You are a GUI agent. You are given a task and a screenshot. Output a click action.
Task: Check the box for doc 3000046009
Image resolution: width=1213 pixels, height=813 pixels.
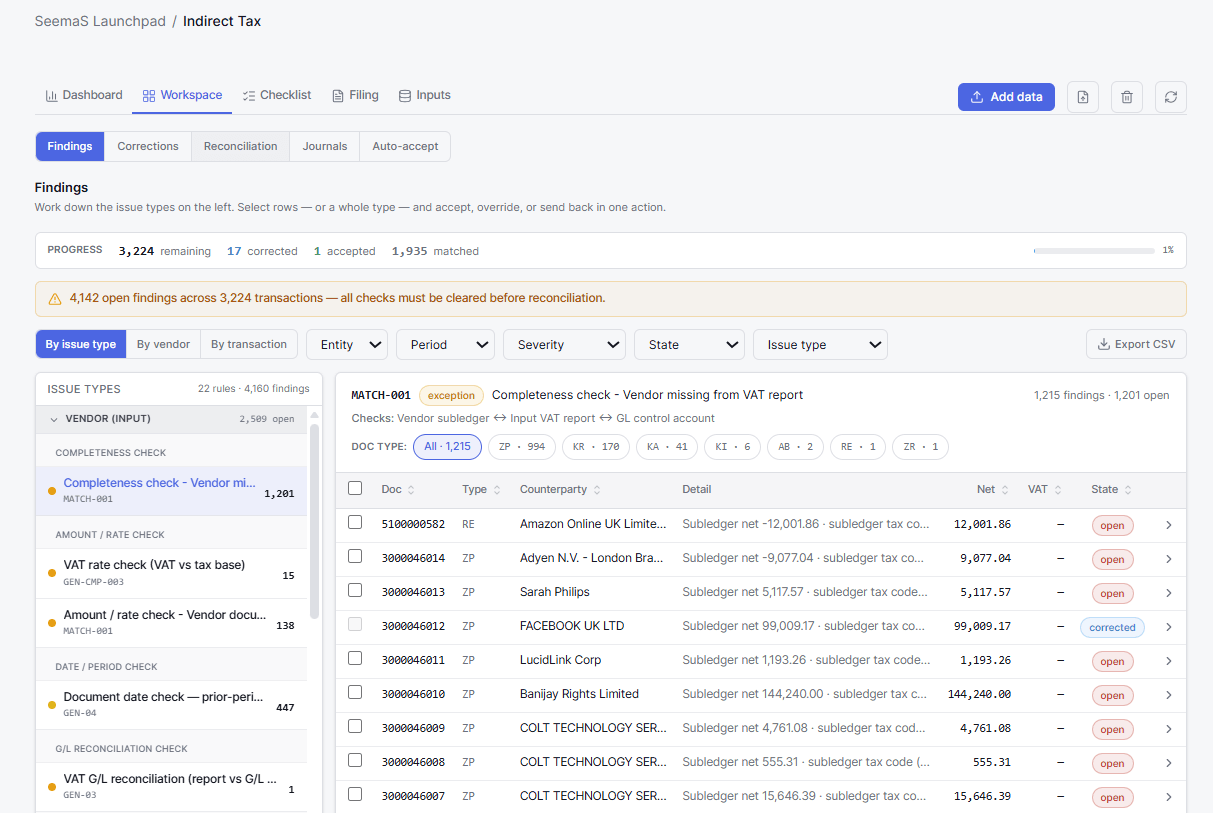pos(355,726)
